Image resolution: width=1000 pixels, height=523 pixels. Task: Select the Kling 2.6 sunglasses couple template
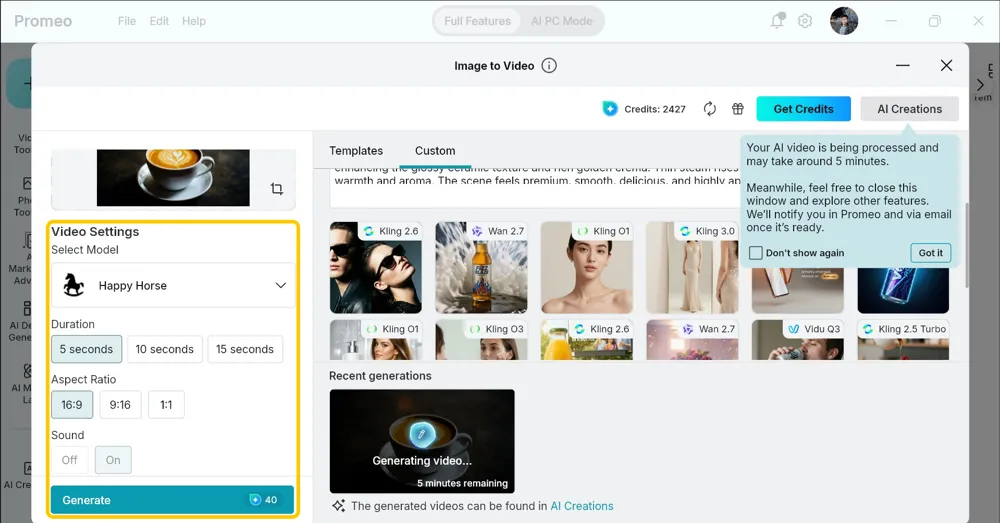click(376, 267)
